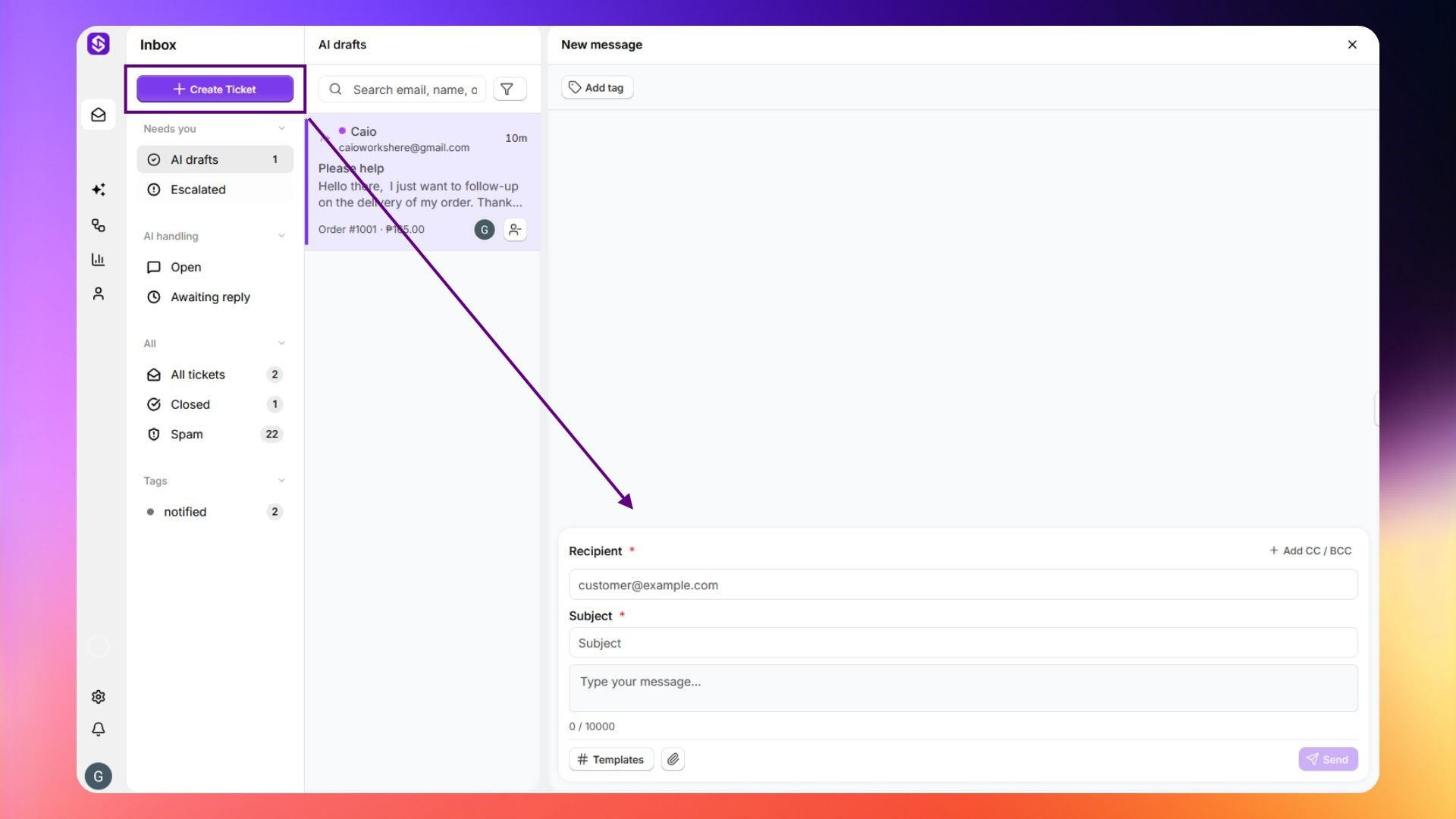
Task: Click the Order #1001 text on the ticket
Action: pos(347,229)
